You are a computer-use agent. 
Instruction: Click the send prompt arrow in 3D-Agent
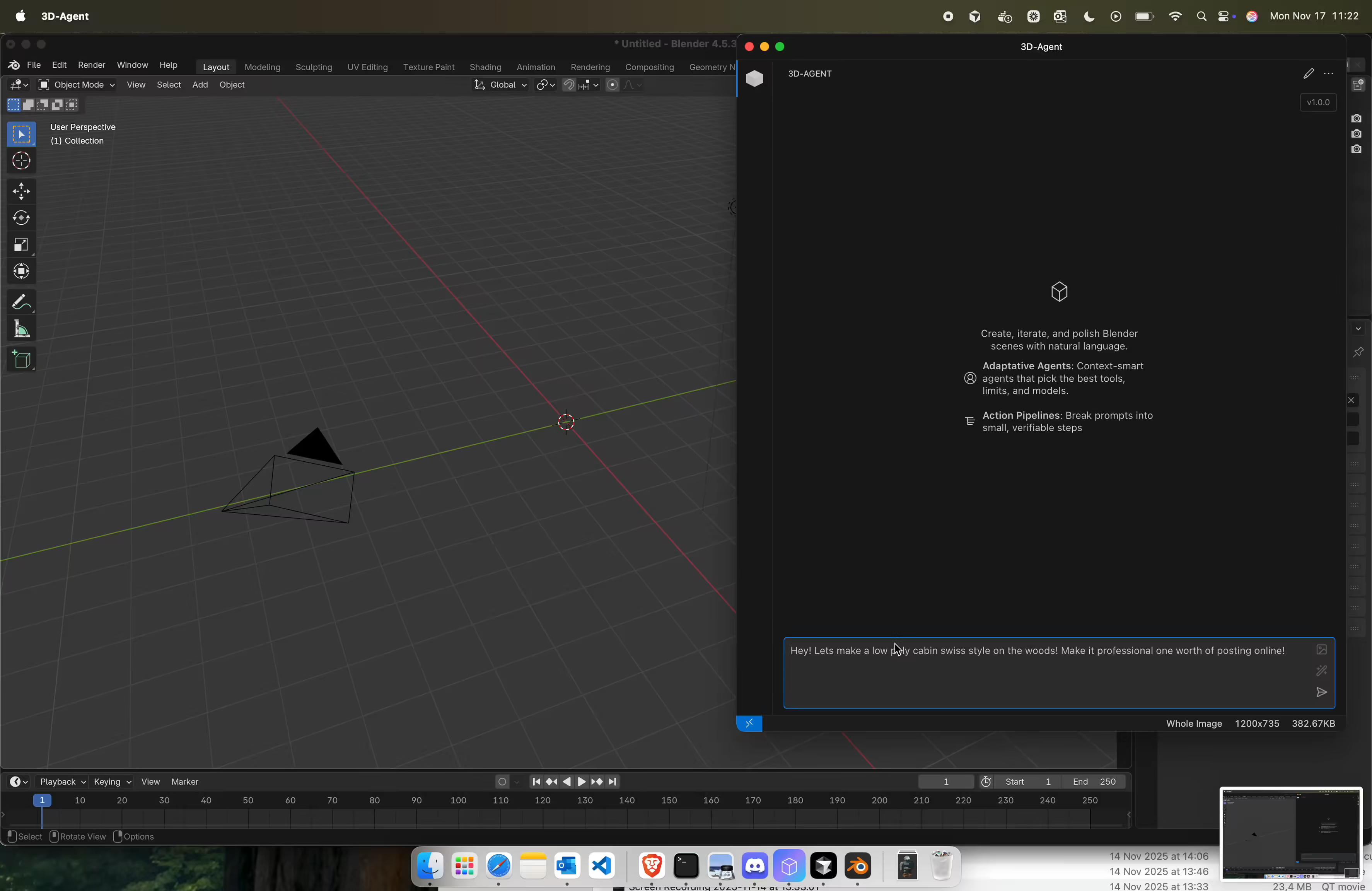click(x=1322, y=692)
